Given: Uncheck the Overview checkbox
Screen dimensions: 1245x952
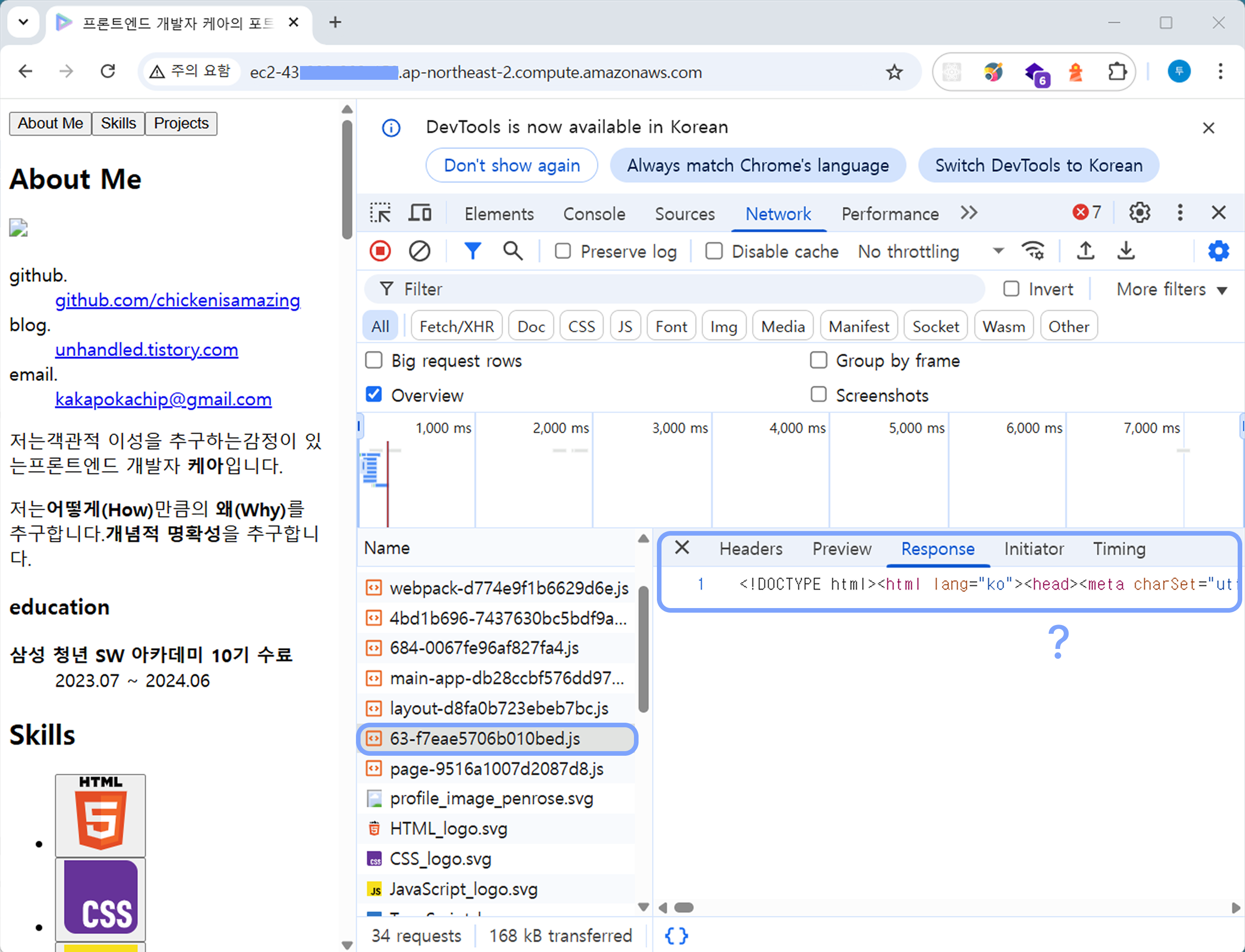Looking at the screenshot, I should tap(373, 395).
